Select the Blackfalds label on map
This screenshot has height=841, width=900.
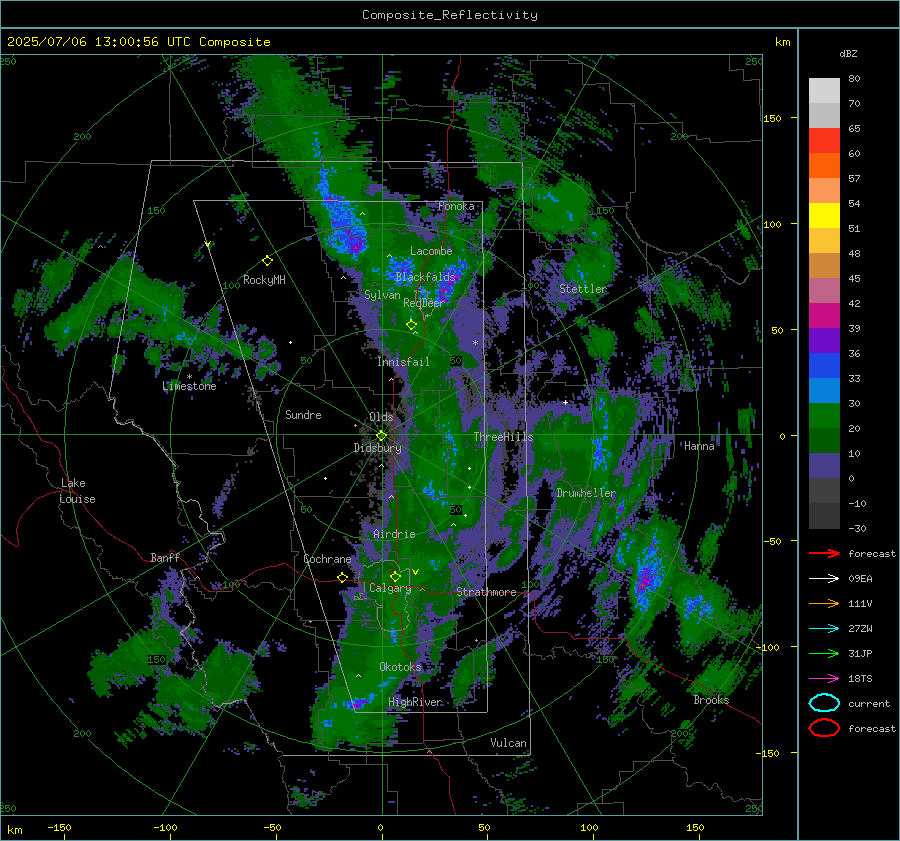point(425,277)
